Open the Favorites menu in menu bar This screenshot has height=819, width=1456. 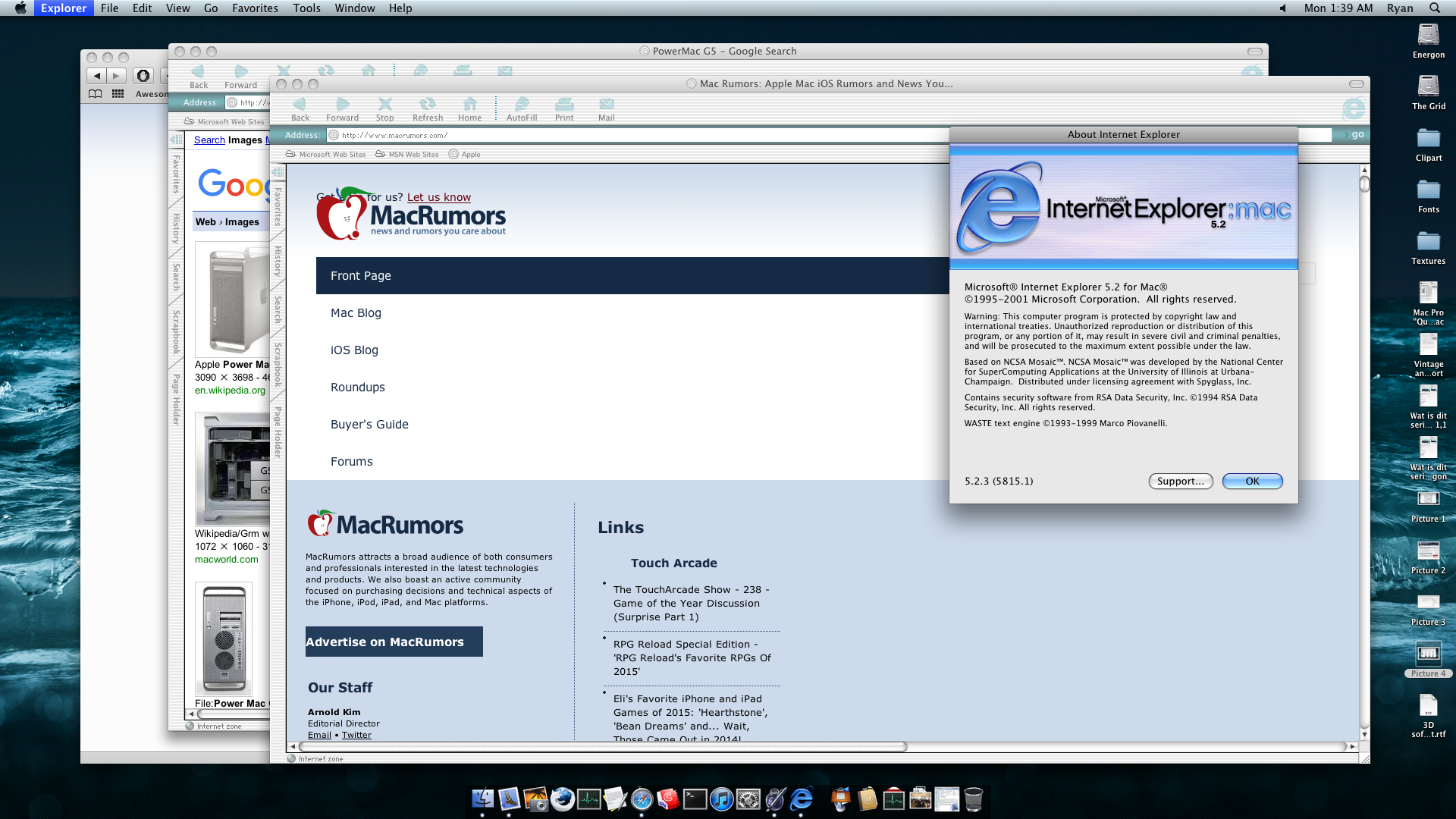point(255,8)
